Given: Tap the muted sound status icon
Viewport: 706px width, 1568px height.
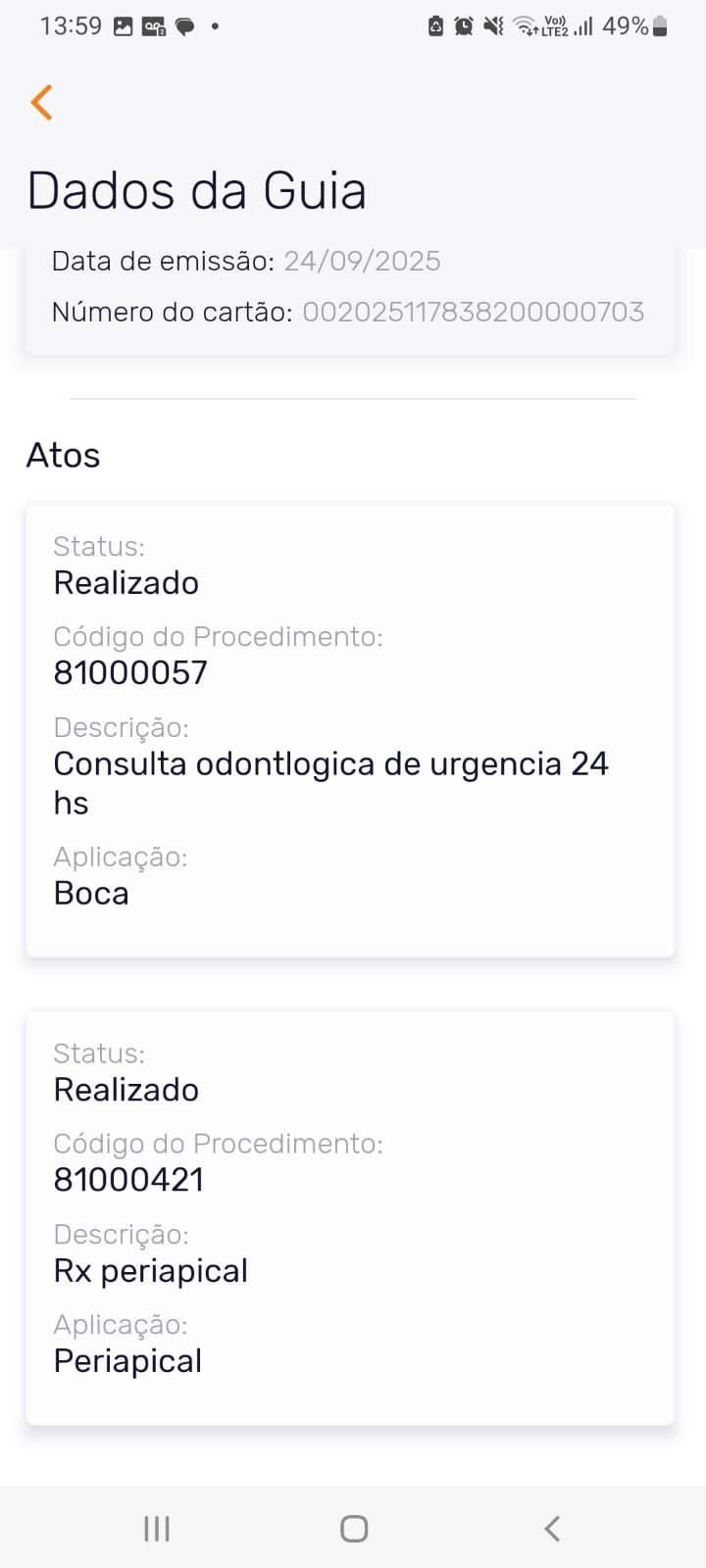Looking at the screenshot, I should coord(493,26).
